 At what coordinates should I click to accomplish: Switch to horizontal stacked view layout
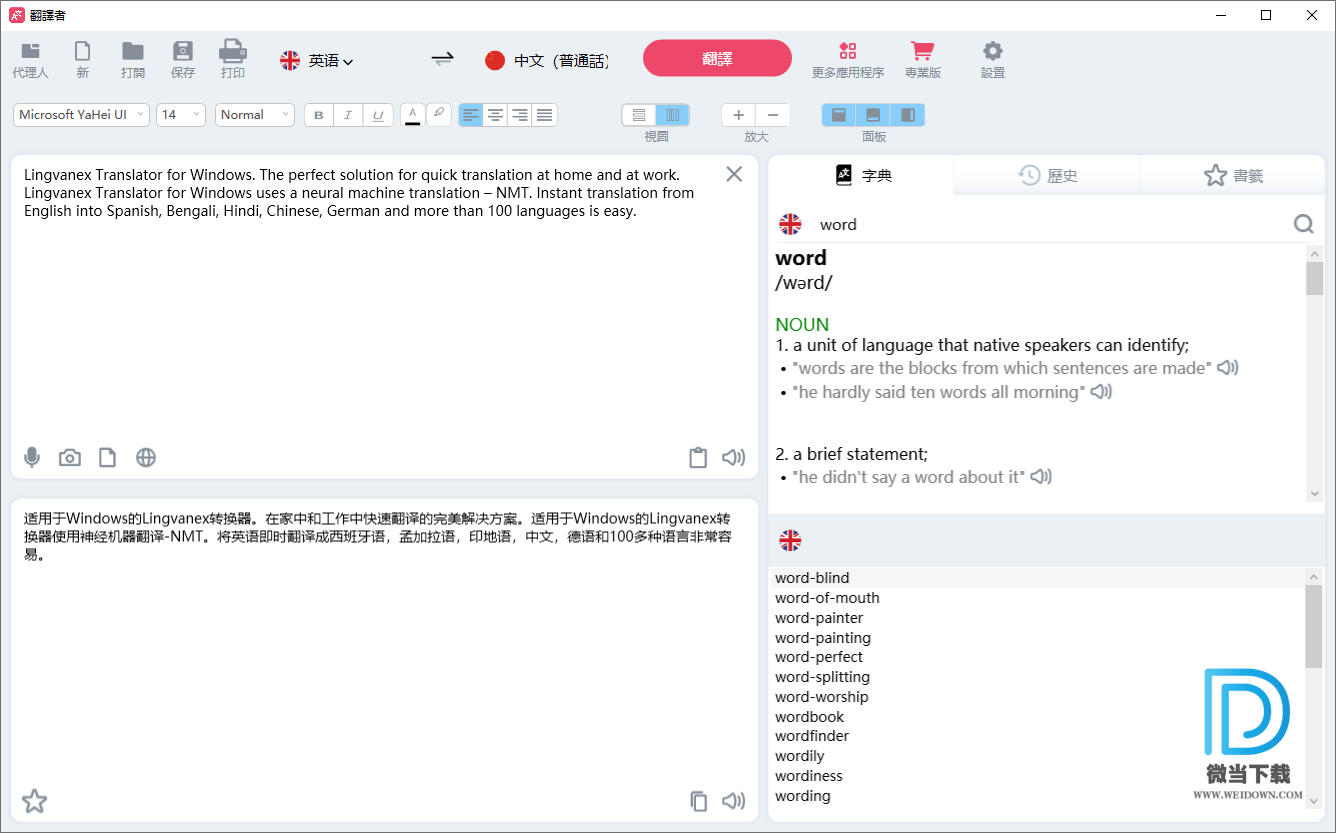point(639,115)
